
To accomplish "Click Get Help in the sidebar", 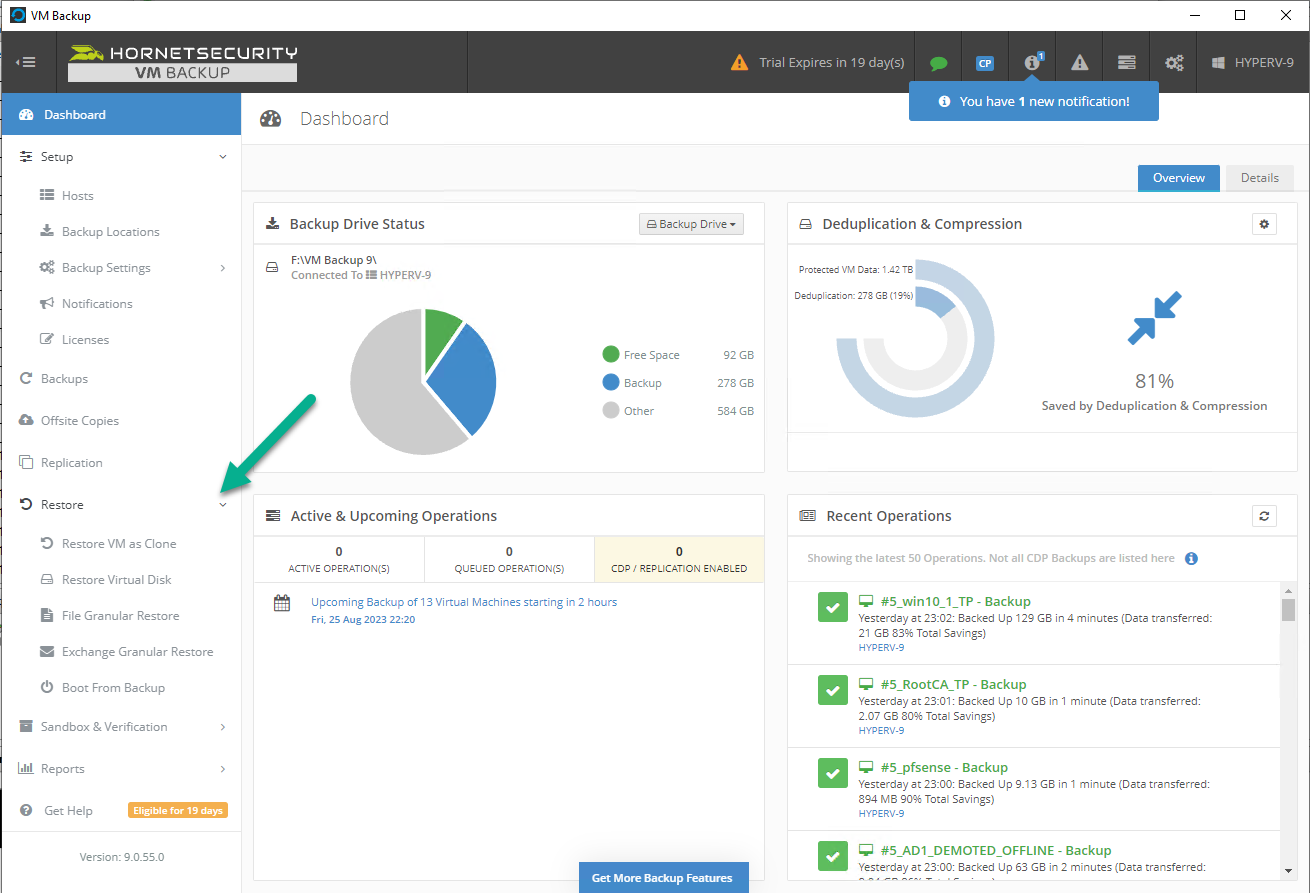I will tap(68, 811).
